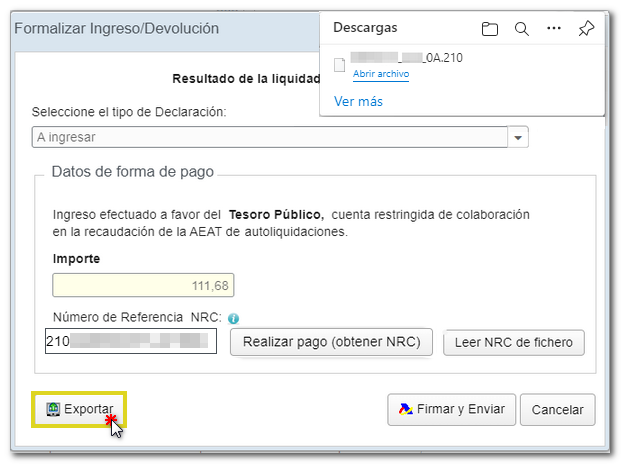Image resolution: width=621 pixels, height=464 pixels.
Task: Open the 'A ingresar' combo box
Action: (270, 136)
